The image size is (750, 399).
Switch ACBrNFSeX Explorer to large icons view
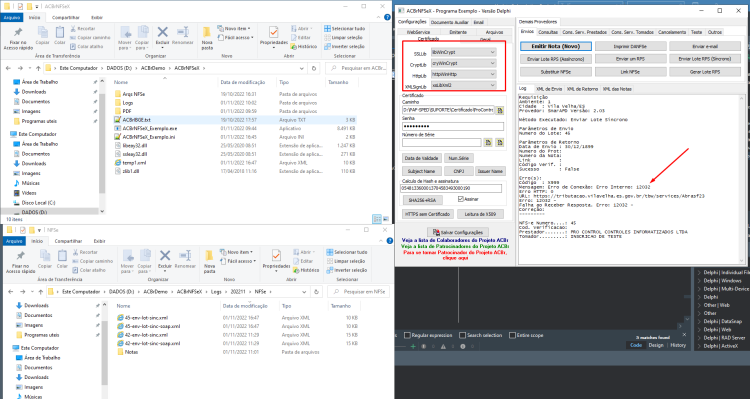point(385,219)
